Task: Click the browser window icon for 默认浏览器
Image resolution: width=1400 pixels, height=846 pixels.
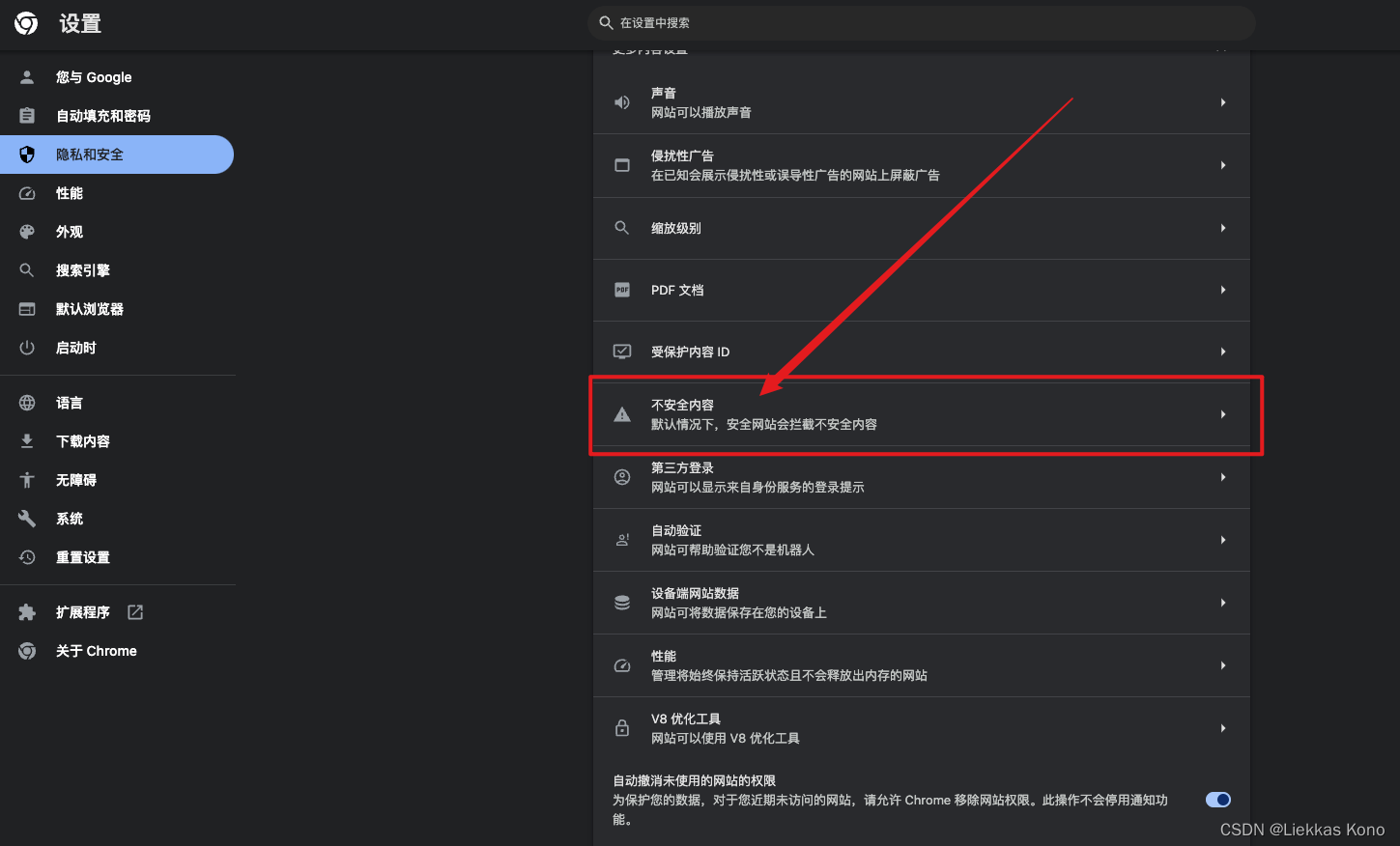Action: 27,309
